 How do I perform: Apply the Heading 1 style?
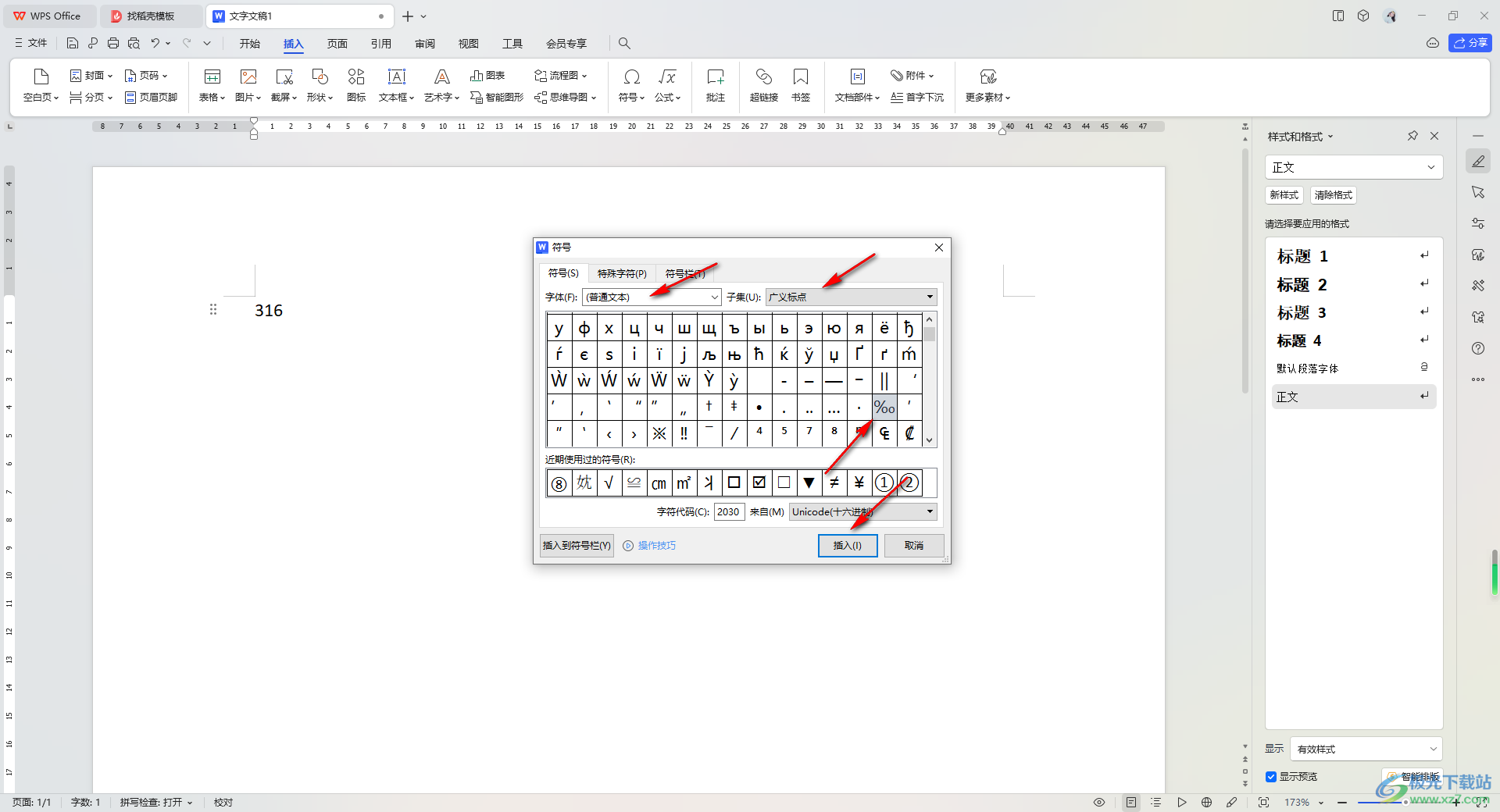tap(1354, 256)
